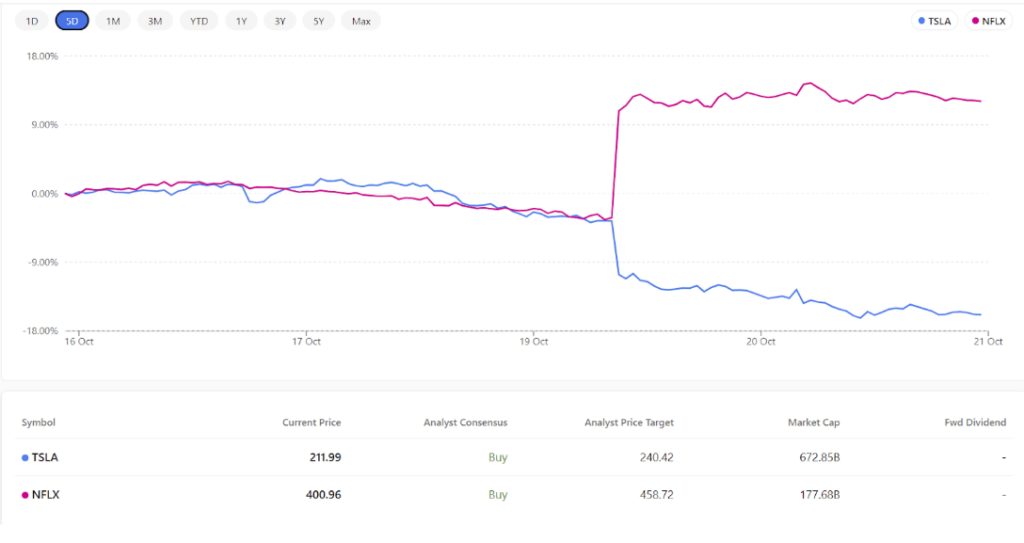Click the Current Price column header
1024x543 pixels.
click(x=312, y=422)
